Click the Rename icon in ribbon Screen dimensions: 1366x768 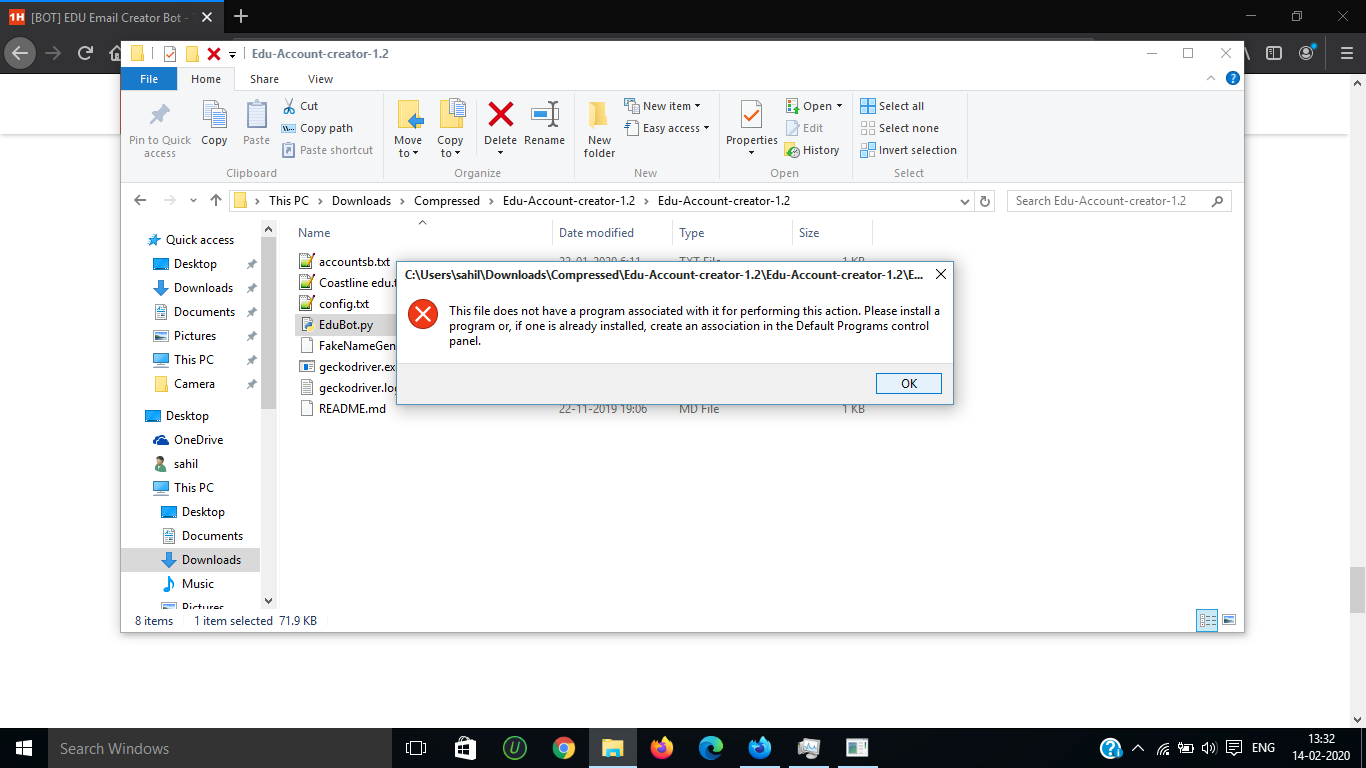click(544, 115)
